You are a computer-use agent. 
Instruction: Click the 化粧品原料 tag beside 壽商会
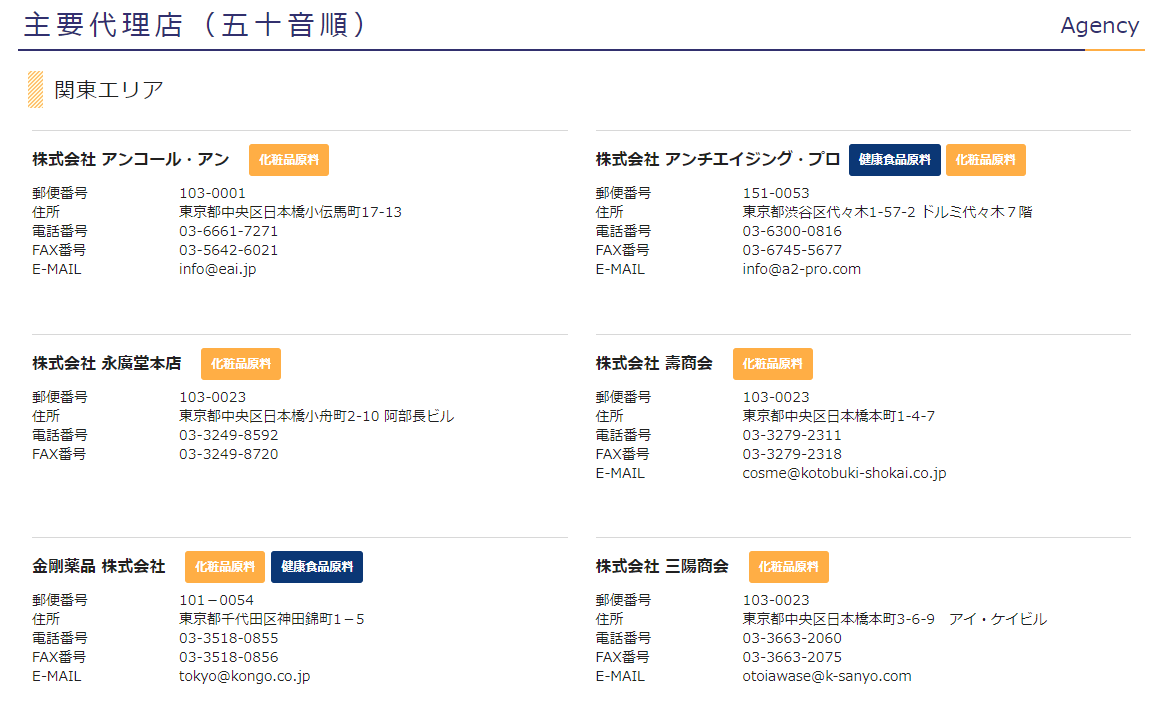coord(772,364)
